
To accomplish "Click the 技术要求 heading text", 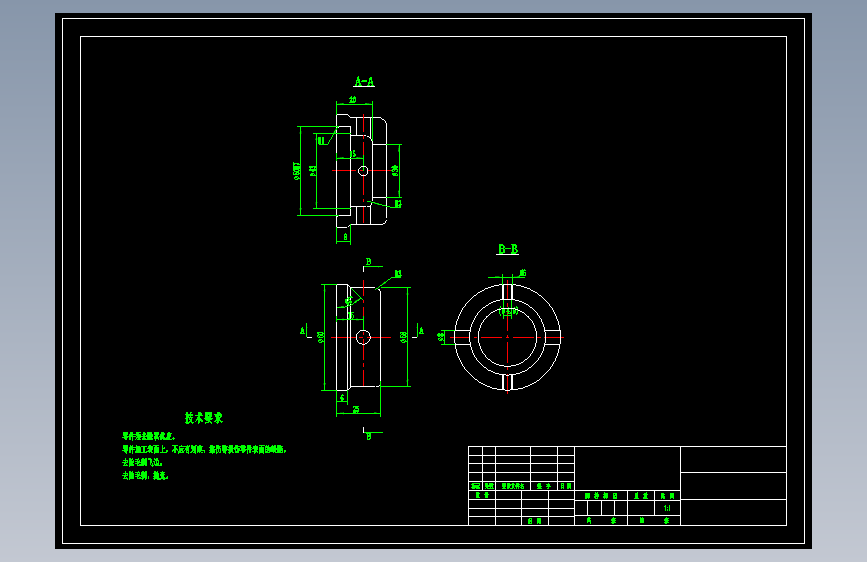I will [x=203, y=418].
